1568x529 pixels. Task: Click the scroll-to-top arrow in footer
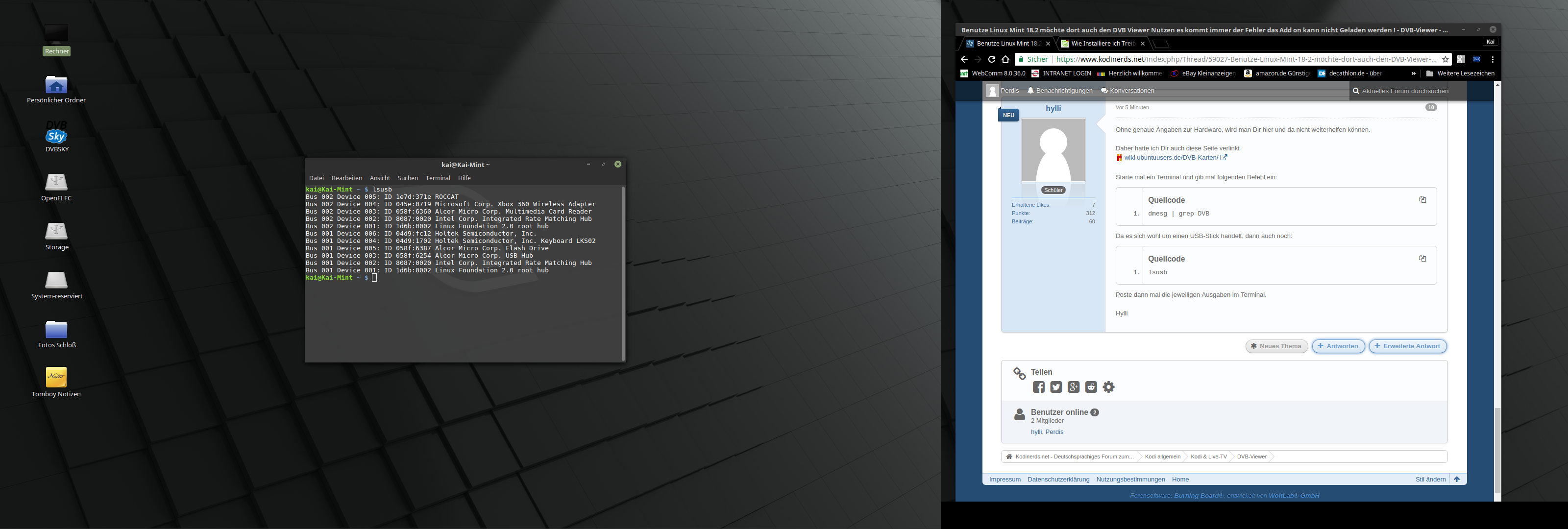[x=1457, y=479]
